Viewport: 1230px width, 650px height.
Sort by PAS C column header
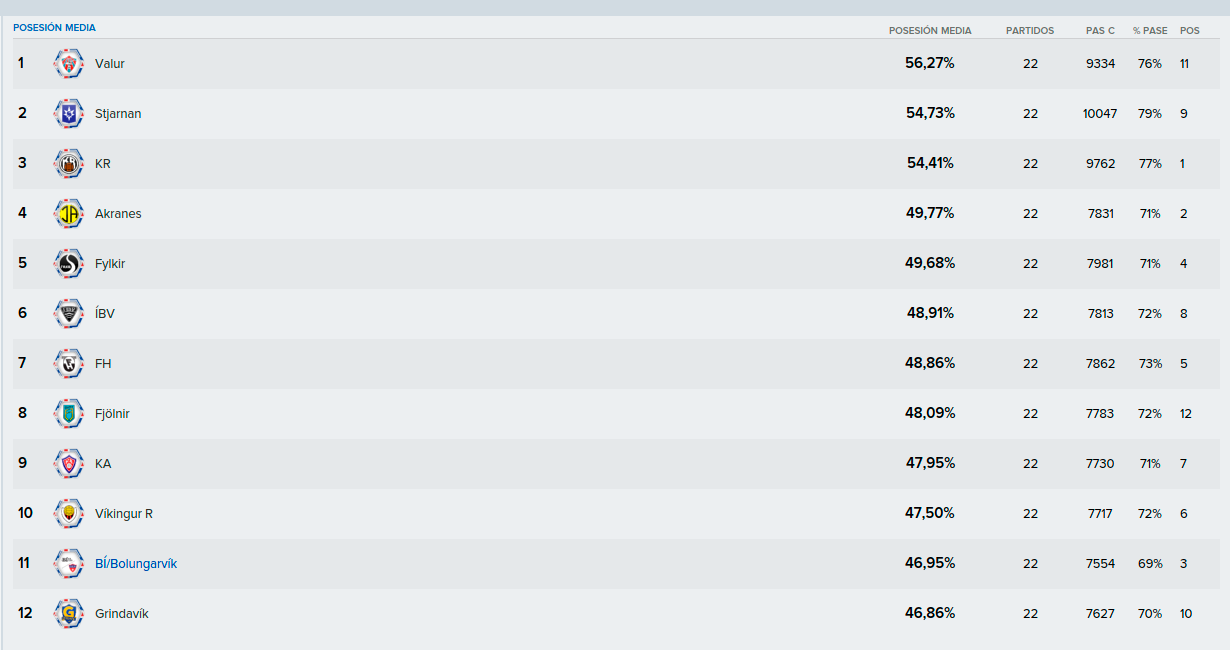point(1100,31)
